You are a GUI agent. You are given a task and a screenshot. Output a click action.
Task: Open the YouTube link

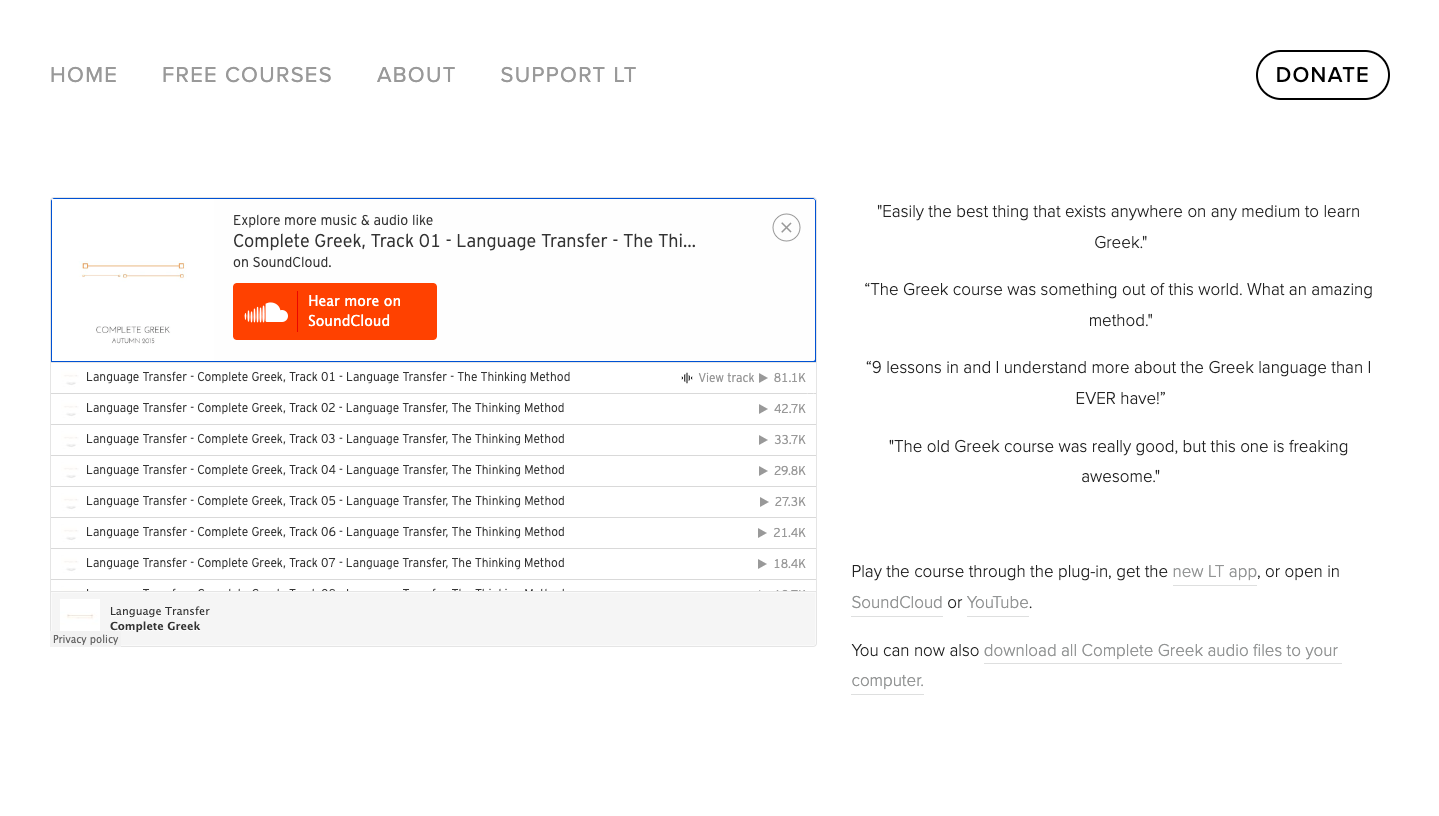coord(997,603)
